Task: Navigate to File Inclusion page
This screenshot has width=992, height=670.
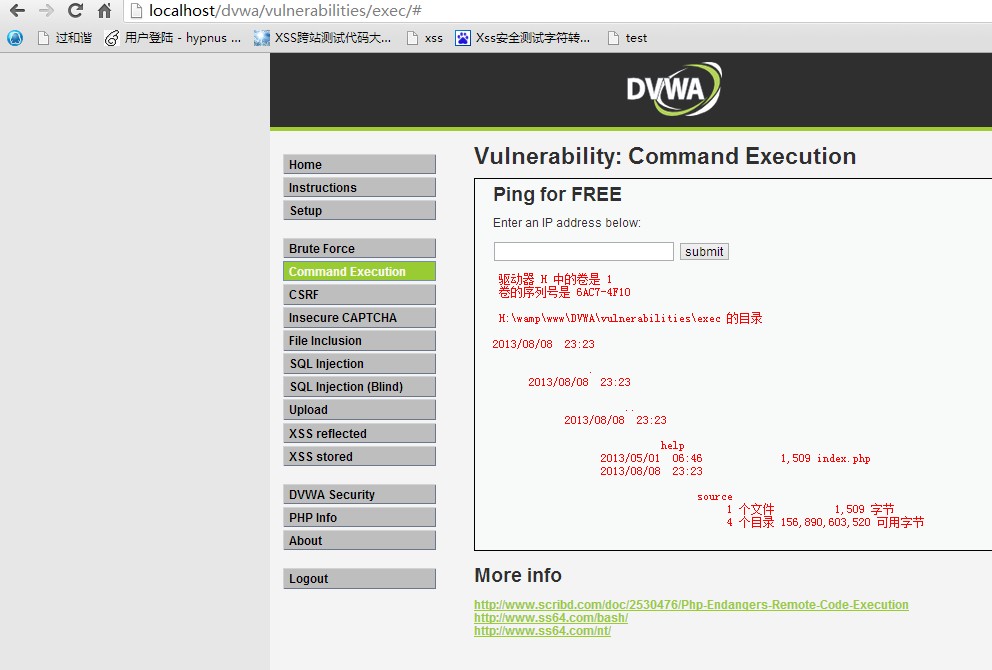Action: [x=359, y=340]
